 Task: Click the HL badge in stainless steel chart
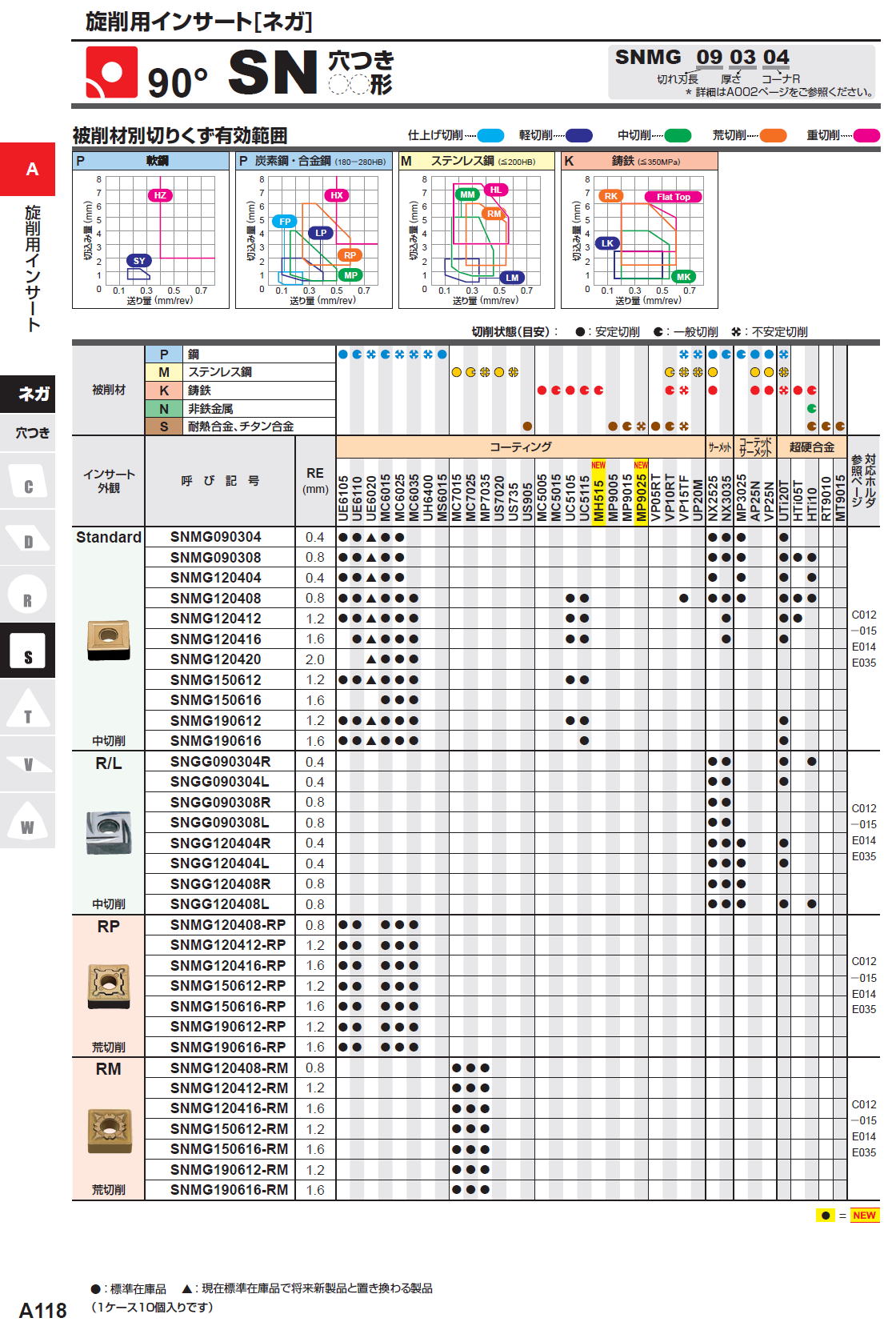(496, 190)
